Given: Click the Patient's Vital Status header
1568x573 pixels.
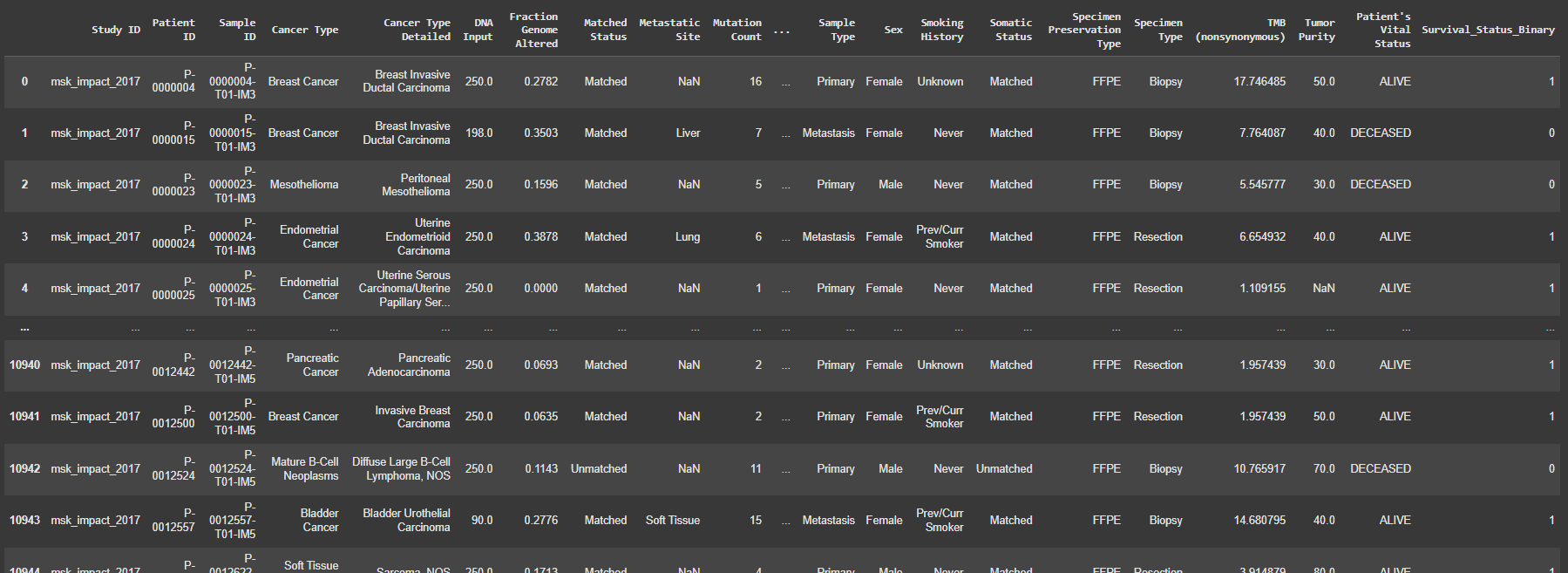Looking at the screenshot, I should [x=1383, y=30].
